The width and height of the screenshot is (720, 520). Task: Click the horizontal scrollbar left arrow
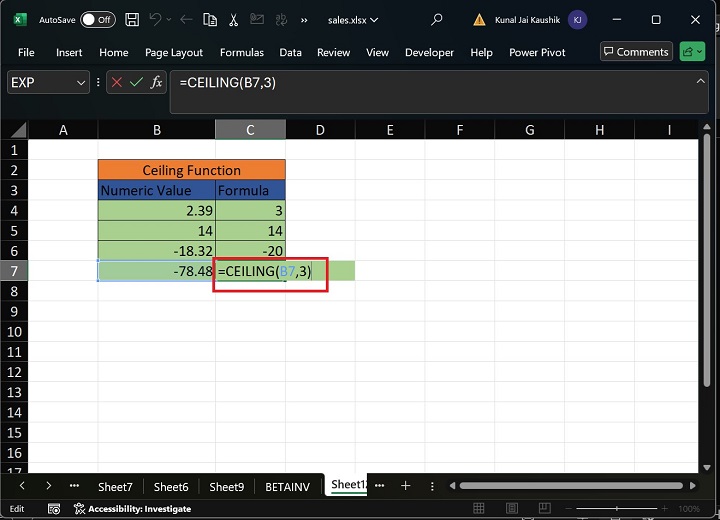click(452, 486)
